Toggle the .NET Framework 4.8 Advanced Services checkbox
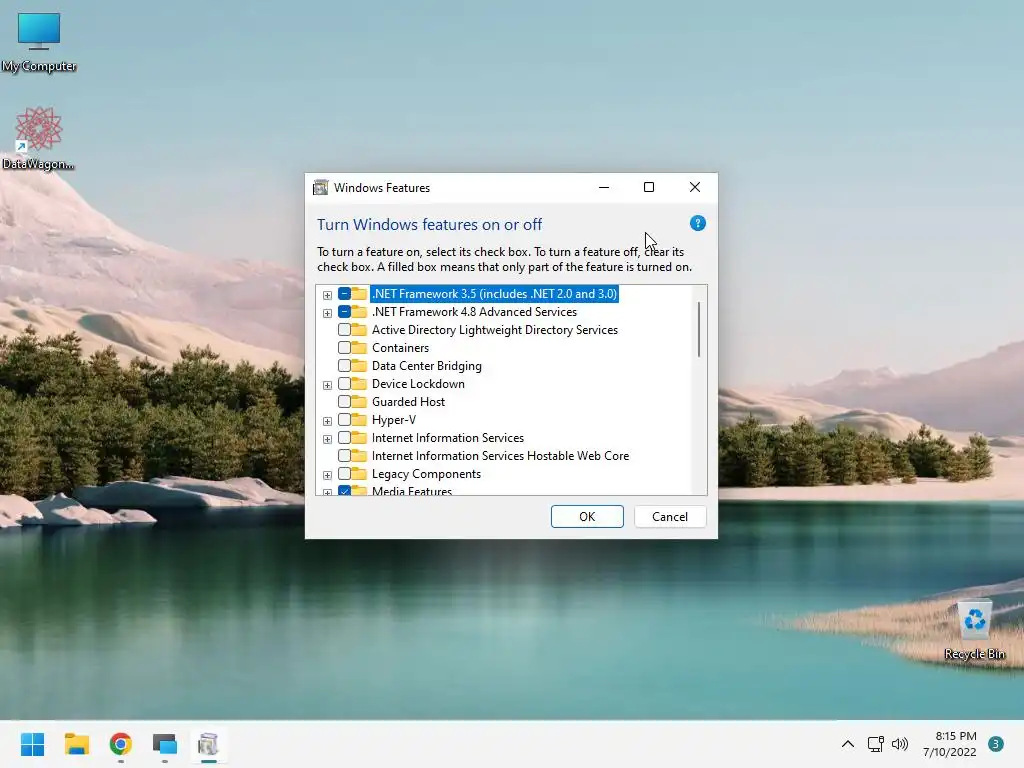The width and height of the screenshot is (1024, 768). point(344,312)
